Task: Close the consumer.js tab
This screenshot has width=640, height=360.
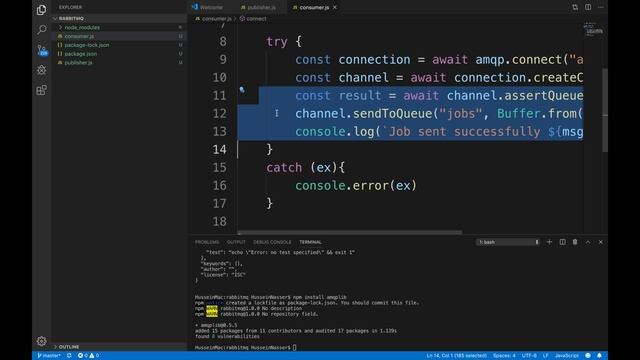Action: tap(335, 7)
